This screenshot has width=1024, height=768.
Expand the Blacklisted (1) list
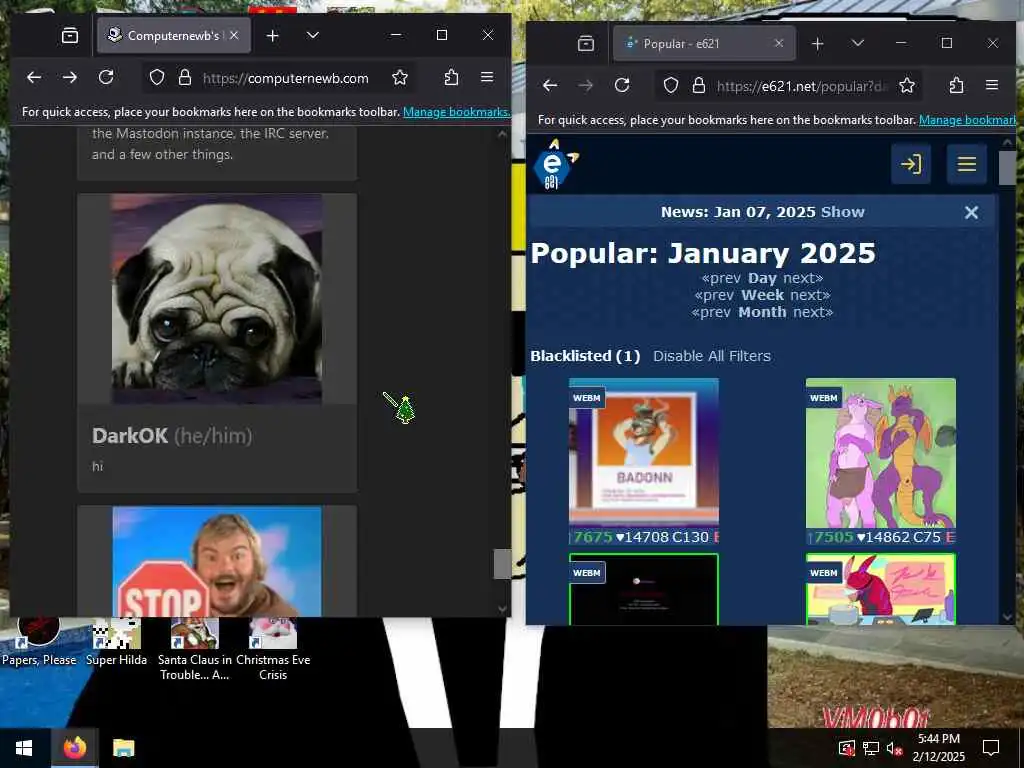[585, 356]
